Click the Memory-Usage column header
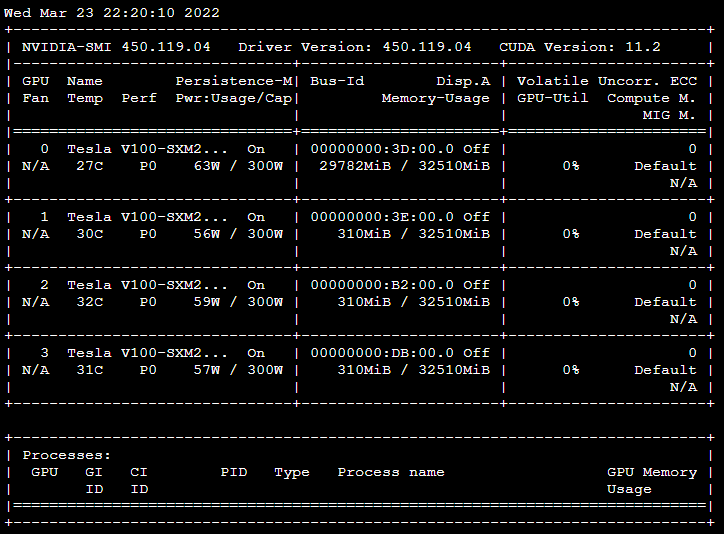The width and height of the screenshot is (724, 534). click(x=435, y=98)
